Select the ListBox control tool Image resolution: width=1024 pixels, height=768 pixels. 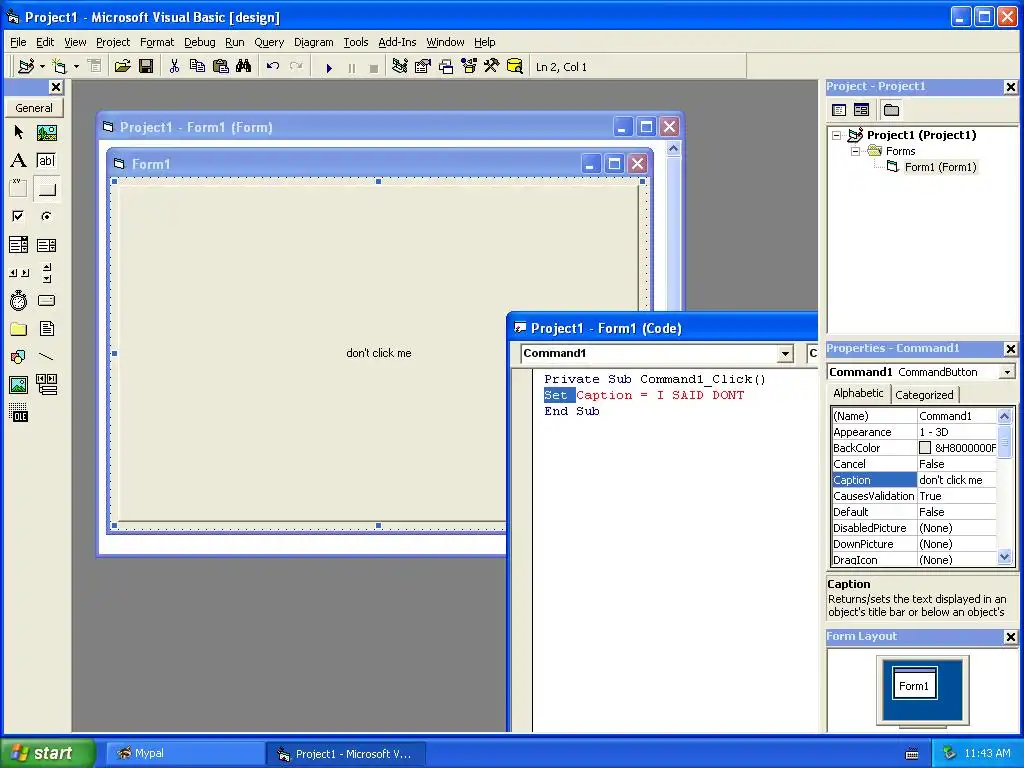[x=46, y=245]
